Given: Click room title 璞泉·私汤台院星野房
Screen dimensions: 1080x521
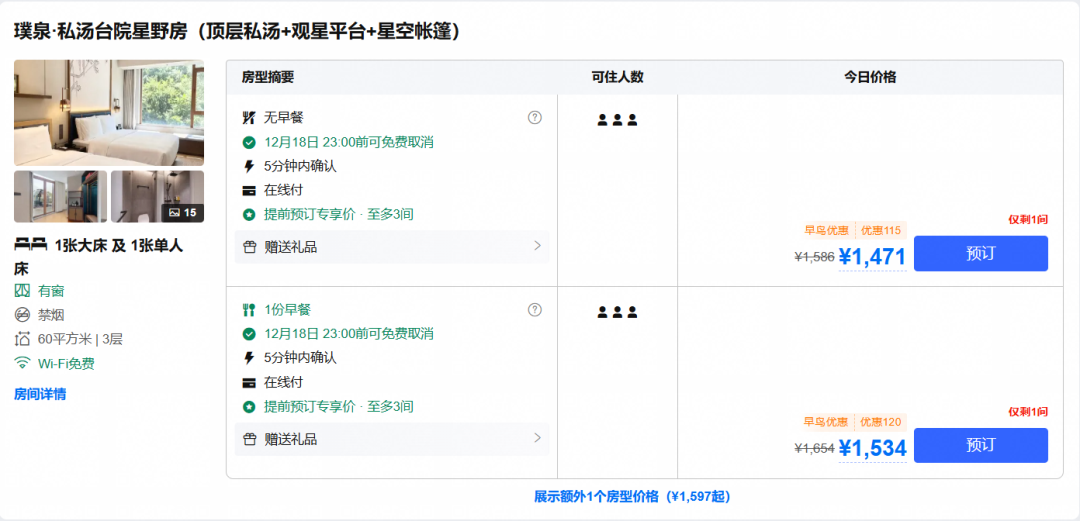Looking at the screenshot, I should pyautogui.click(x=237, y=31).
